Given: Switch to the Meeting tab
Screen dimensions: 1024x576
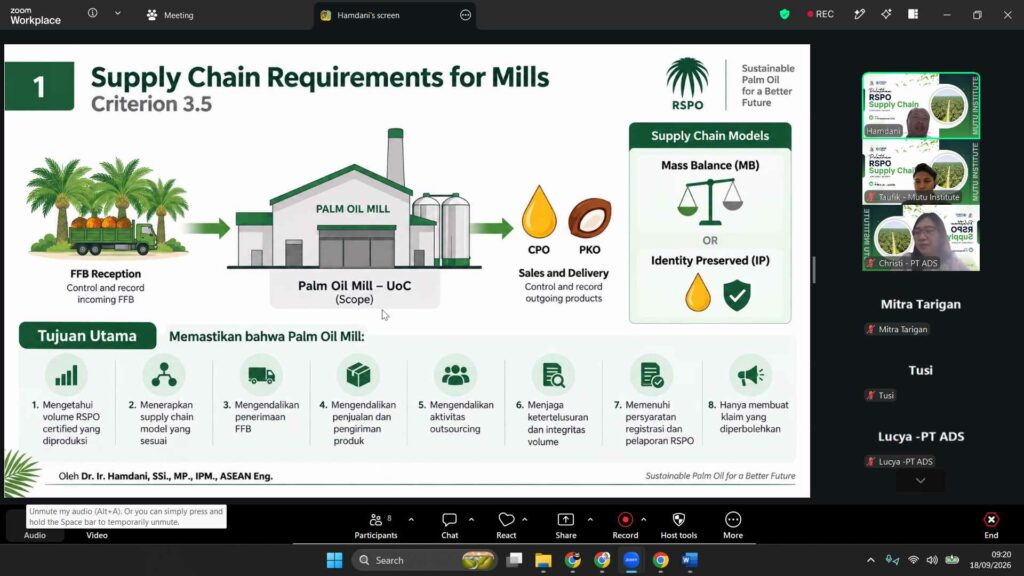Looking at the screenshot, I should [x=170, y=15].
